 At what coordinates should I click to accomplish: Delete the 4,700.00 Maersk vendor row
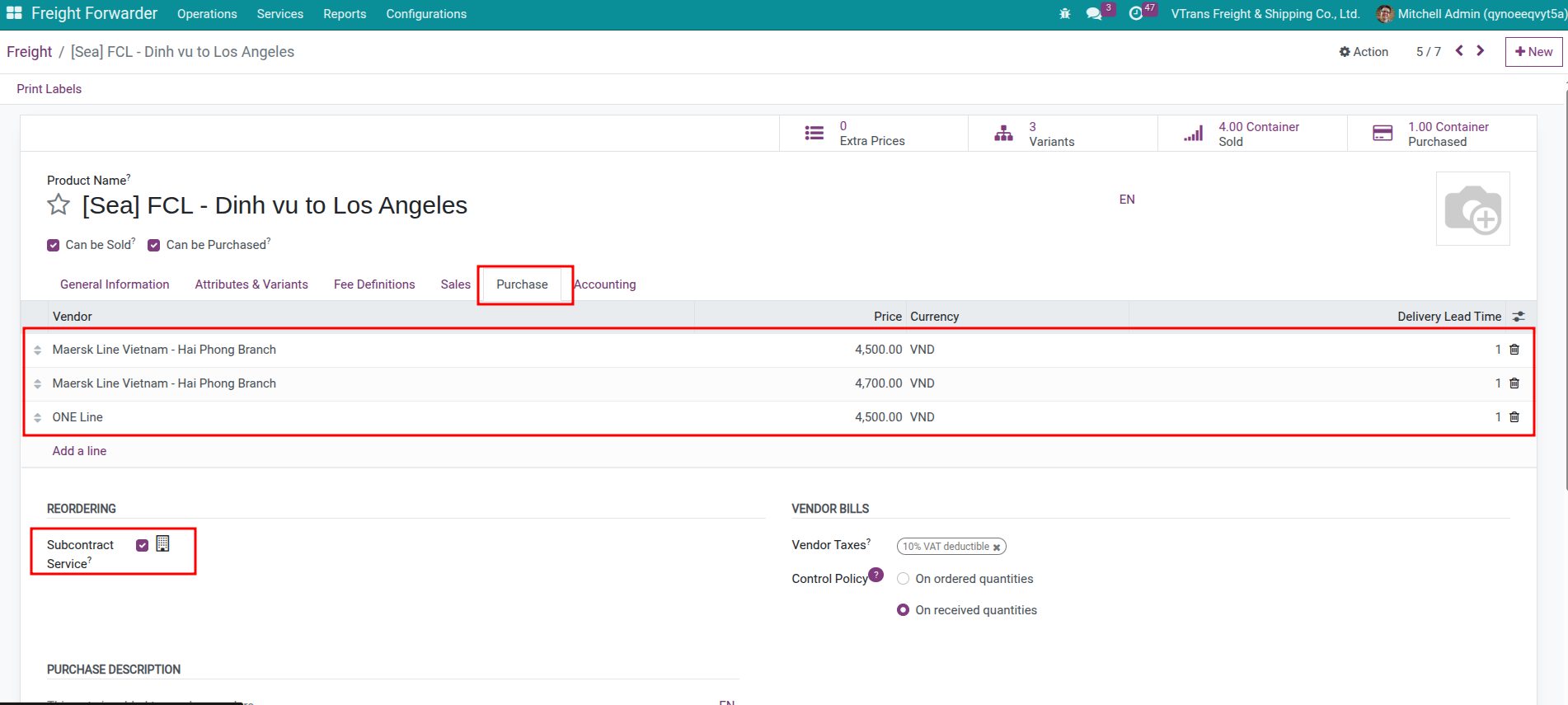1514,383
